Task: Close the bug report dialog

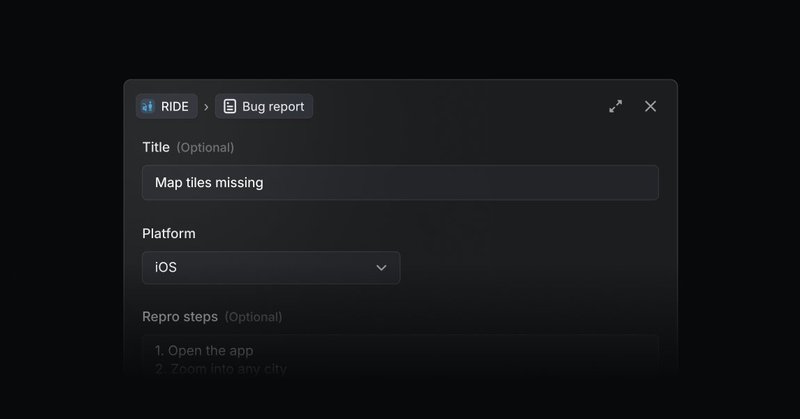Action: [x=651, y=106]
